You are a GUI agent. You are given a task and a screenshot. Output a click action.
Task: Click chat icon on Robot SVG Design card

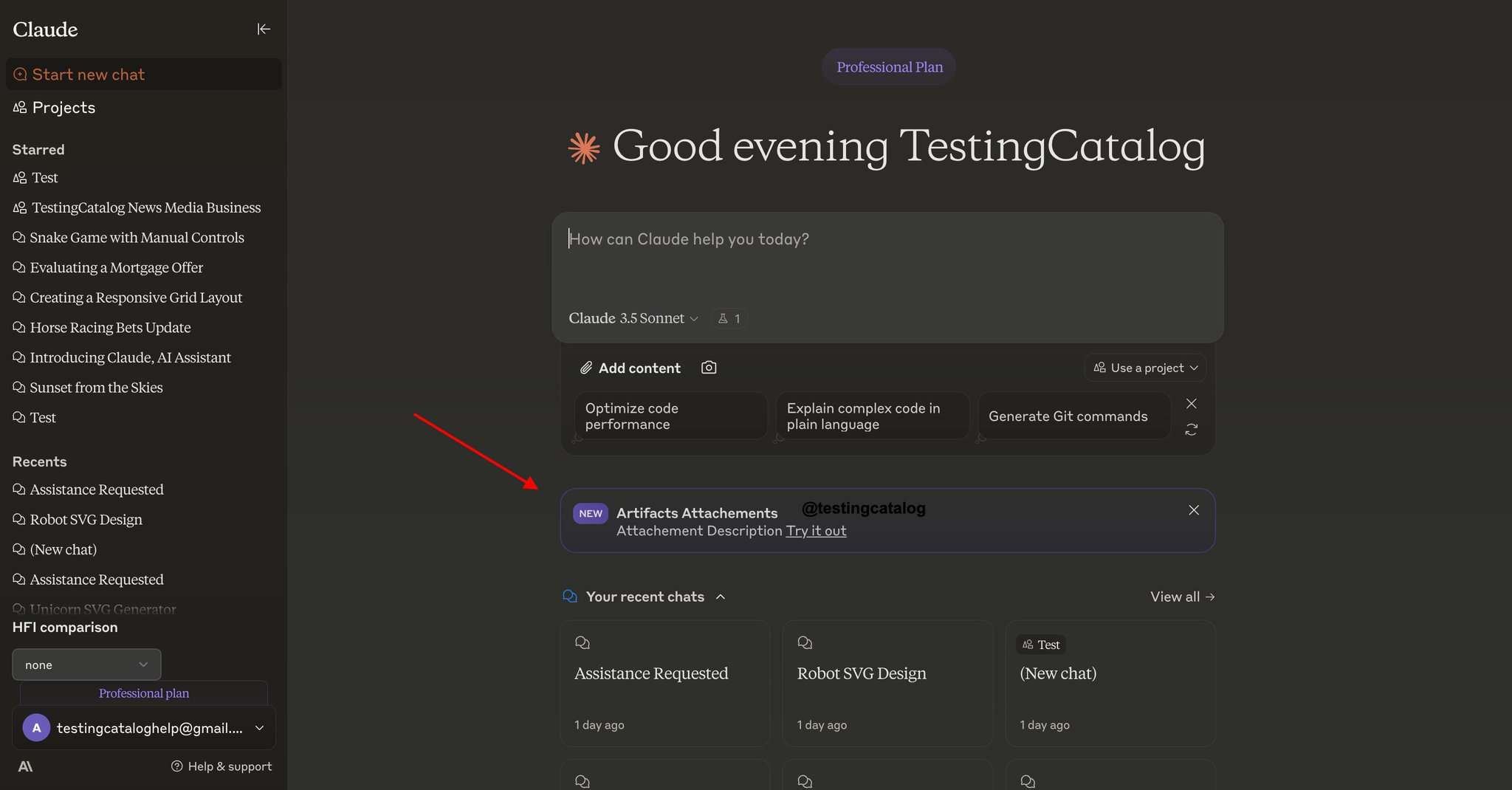(x=805, y=642)
